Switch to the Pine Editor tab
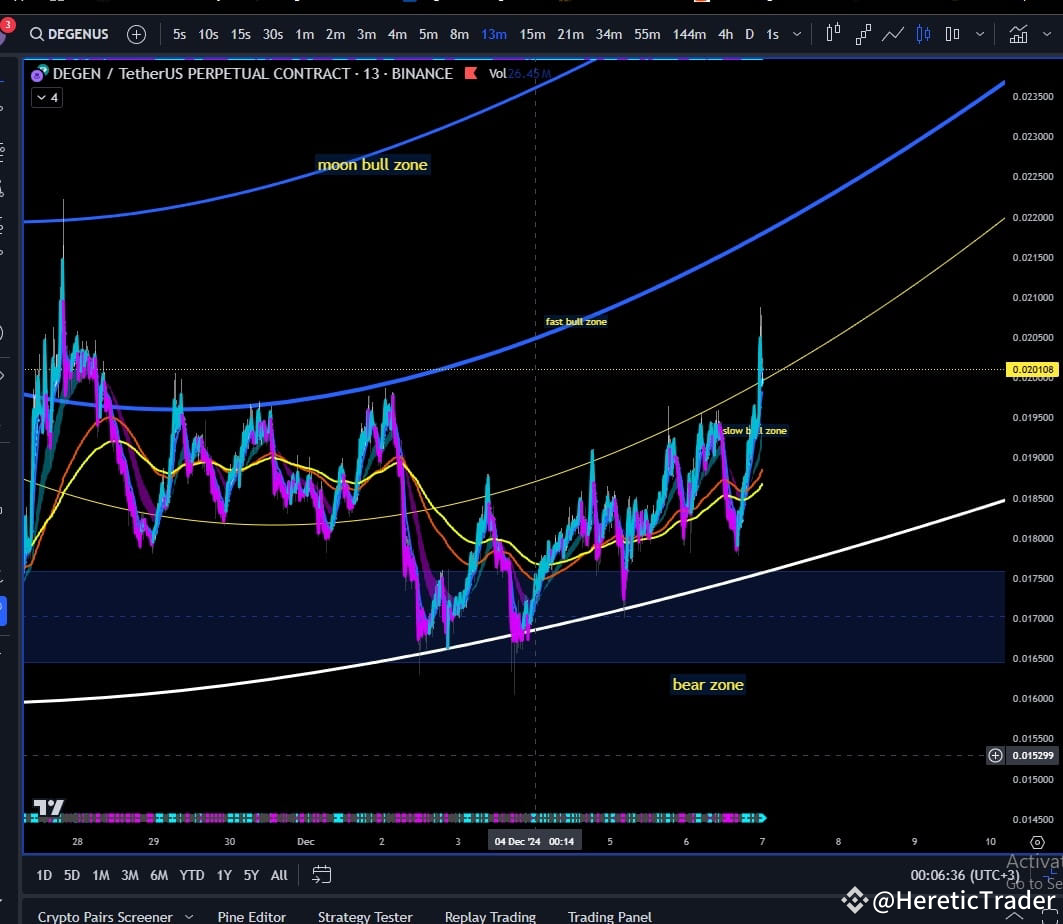Image resolution: width=1063 pixels, height=924 pixels. click(x=251, y=915)
